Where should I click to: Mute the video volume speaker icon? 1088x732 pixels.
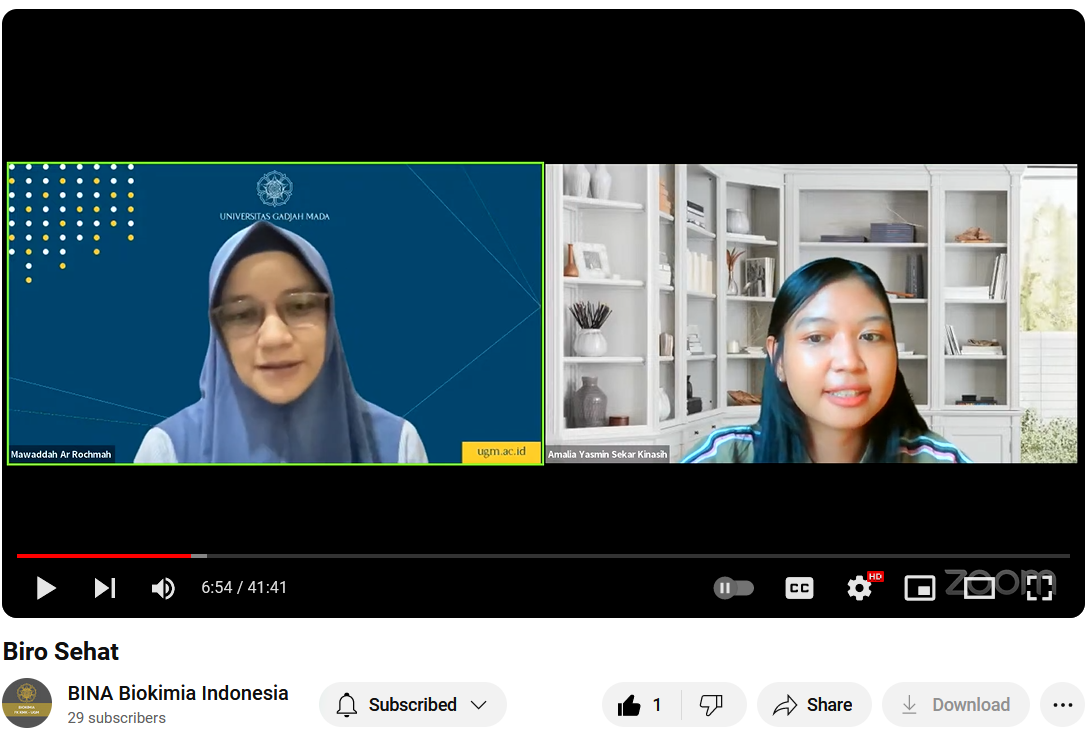(162, 588)
